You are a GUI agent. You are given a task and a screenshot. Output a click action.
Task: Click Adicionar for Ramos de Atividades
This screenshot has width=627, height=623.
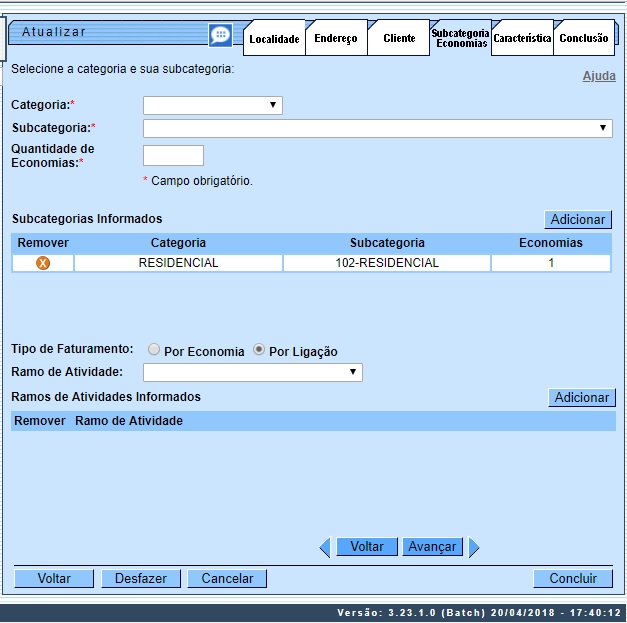point(581,397)
